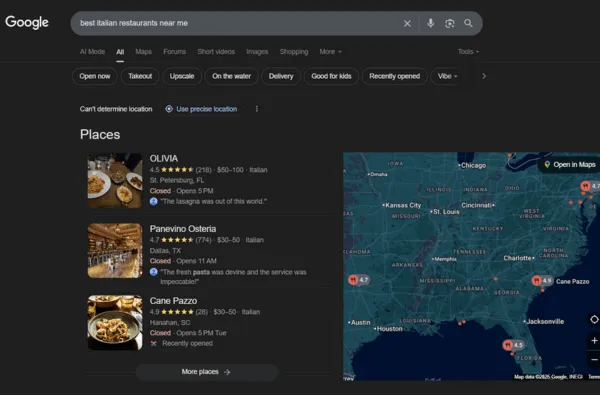600x400 pixels.
Task: Enable the Good for kids filter
Action: pyautogui.click(x=331, y=76)
